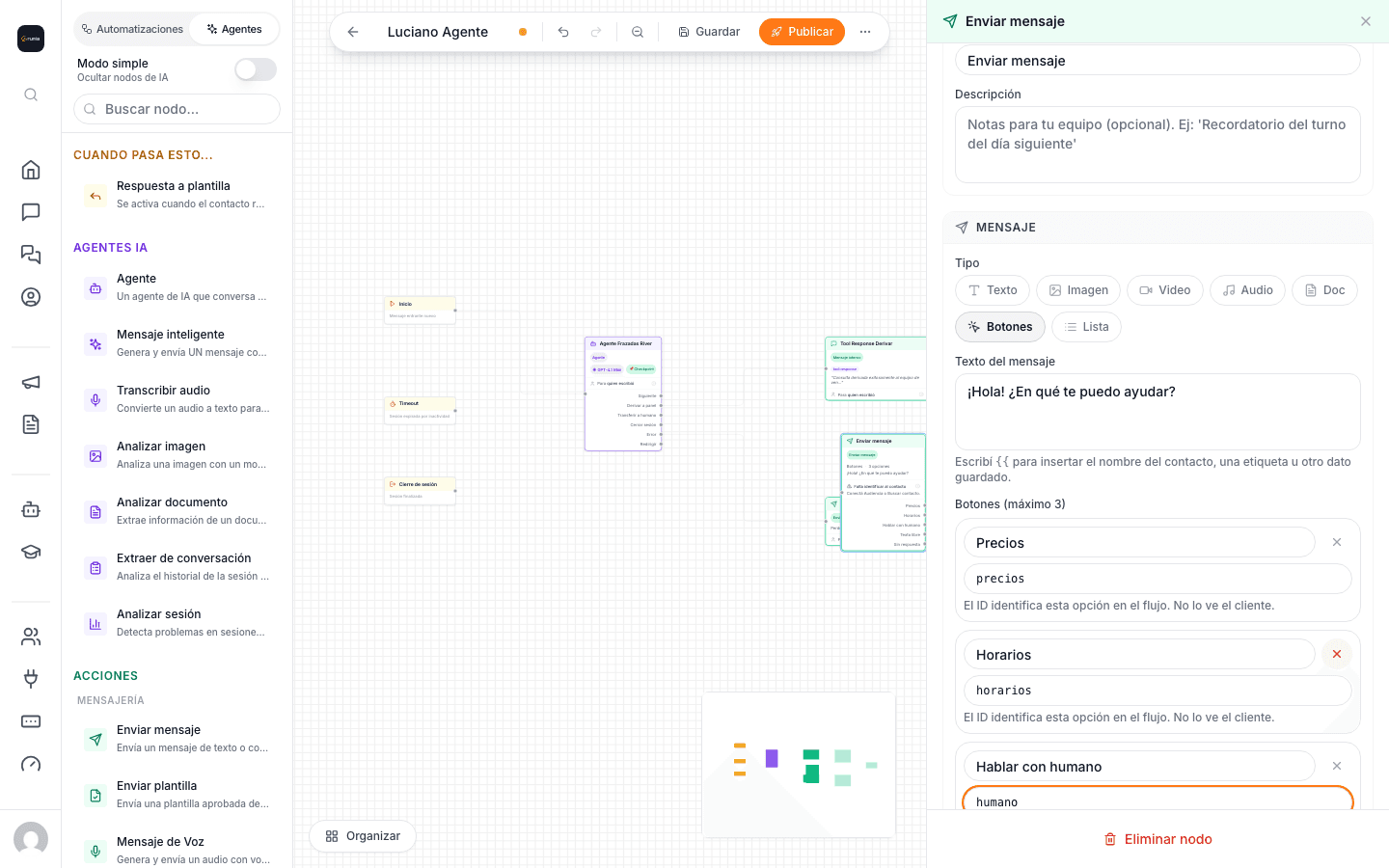The width and height of the screenshot is (1389, 868).
Task: Select the Texto message type
Action: (993, 290)
